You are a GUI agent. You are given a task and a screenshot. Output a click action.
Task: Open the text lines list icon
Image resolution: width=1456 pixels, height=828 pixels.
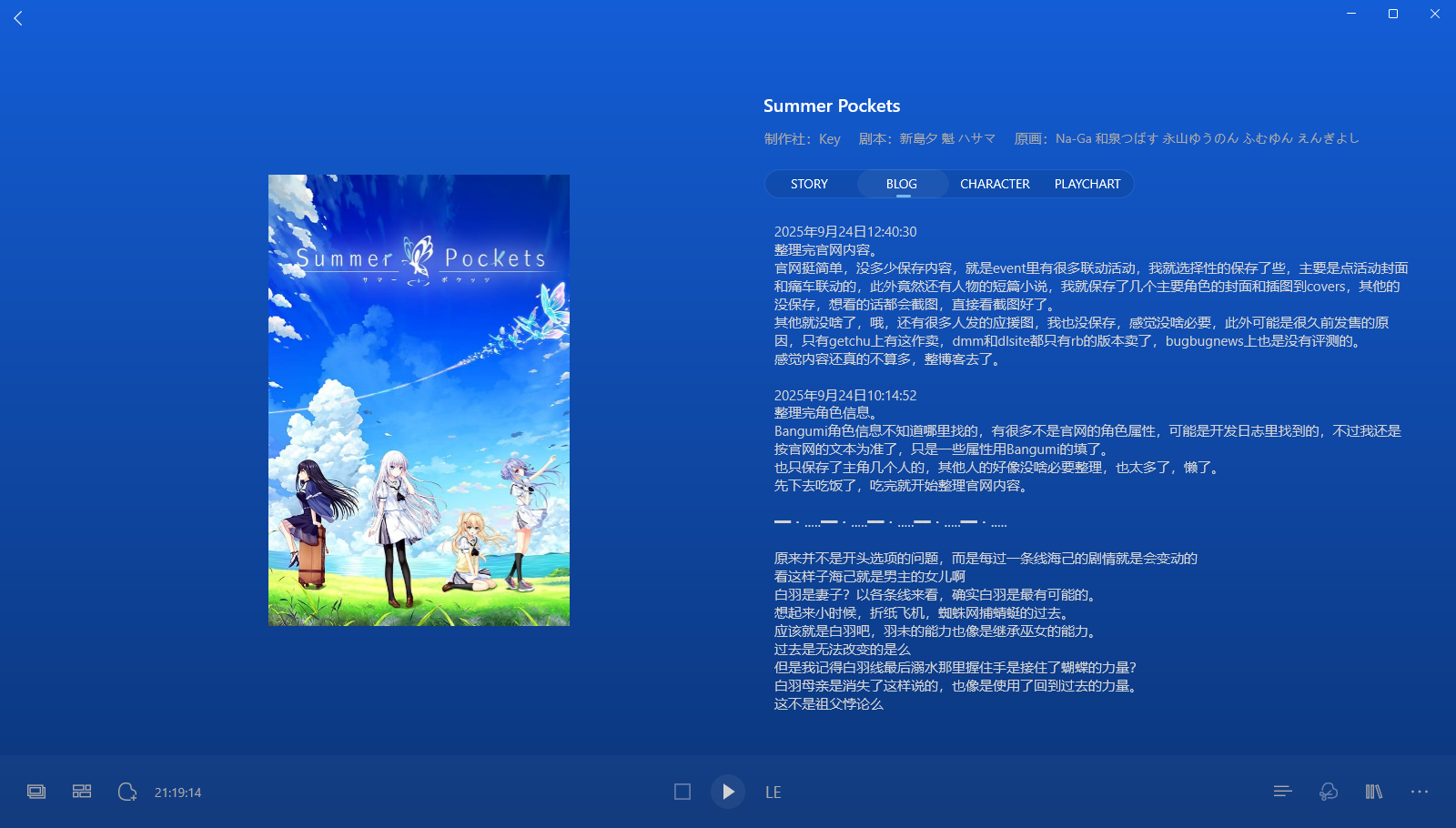coord(1283,792)
